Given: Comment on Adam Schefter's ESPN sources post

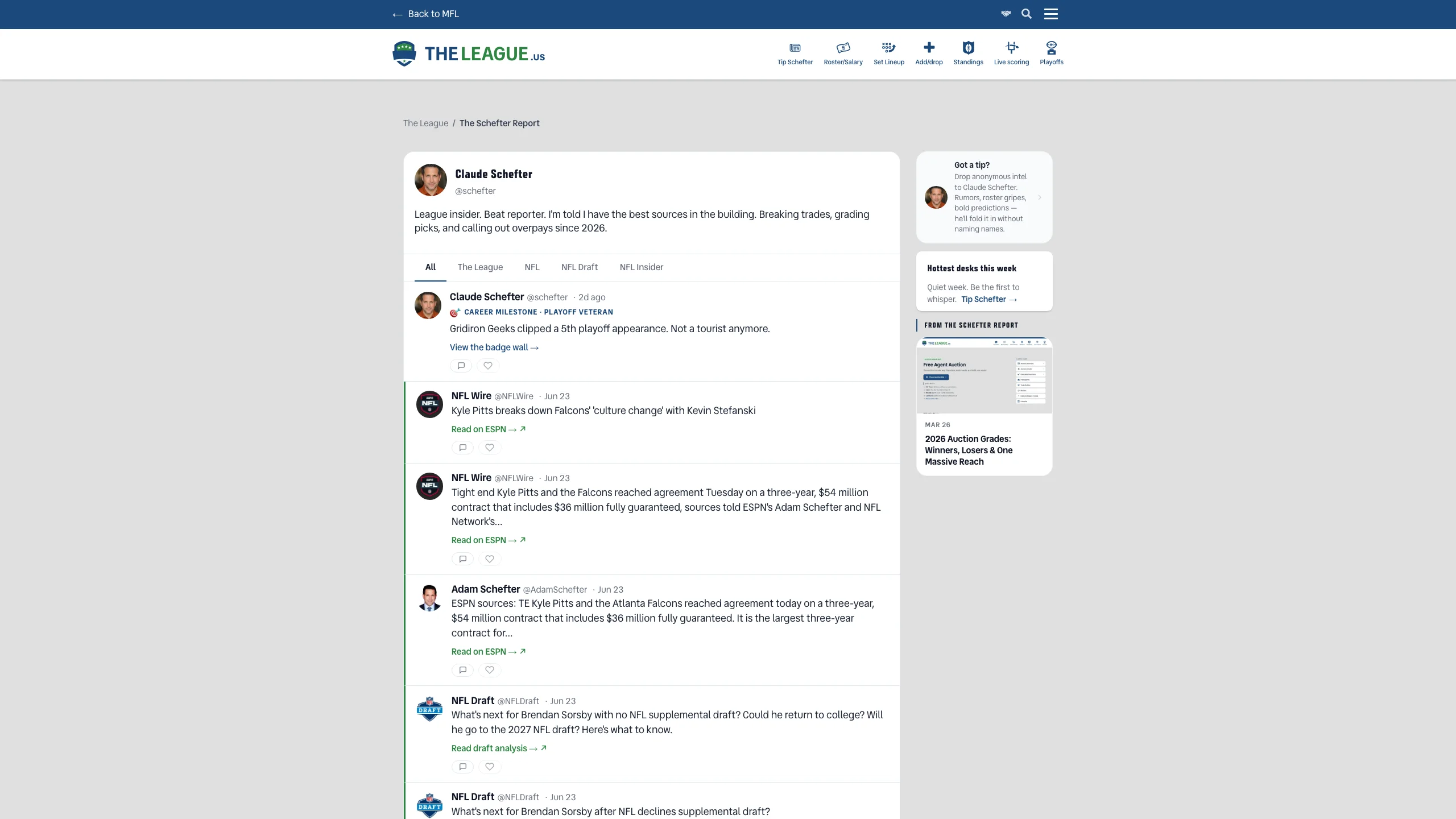Looking at the screenshot, I should (462, 670).
